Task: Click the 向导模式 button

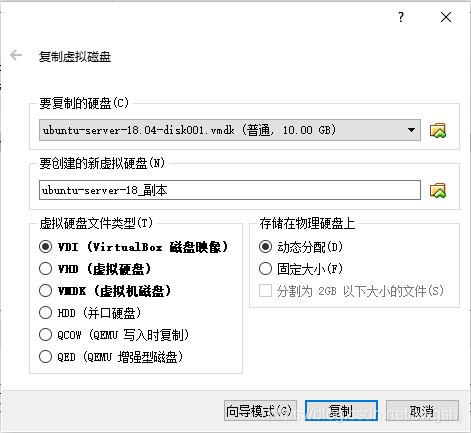Action: [260, 411]
